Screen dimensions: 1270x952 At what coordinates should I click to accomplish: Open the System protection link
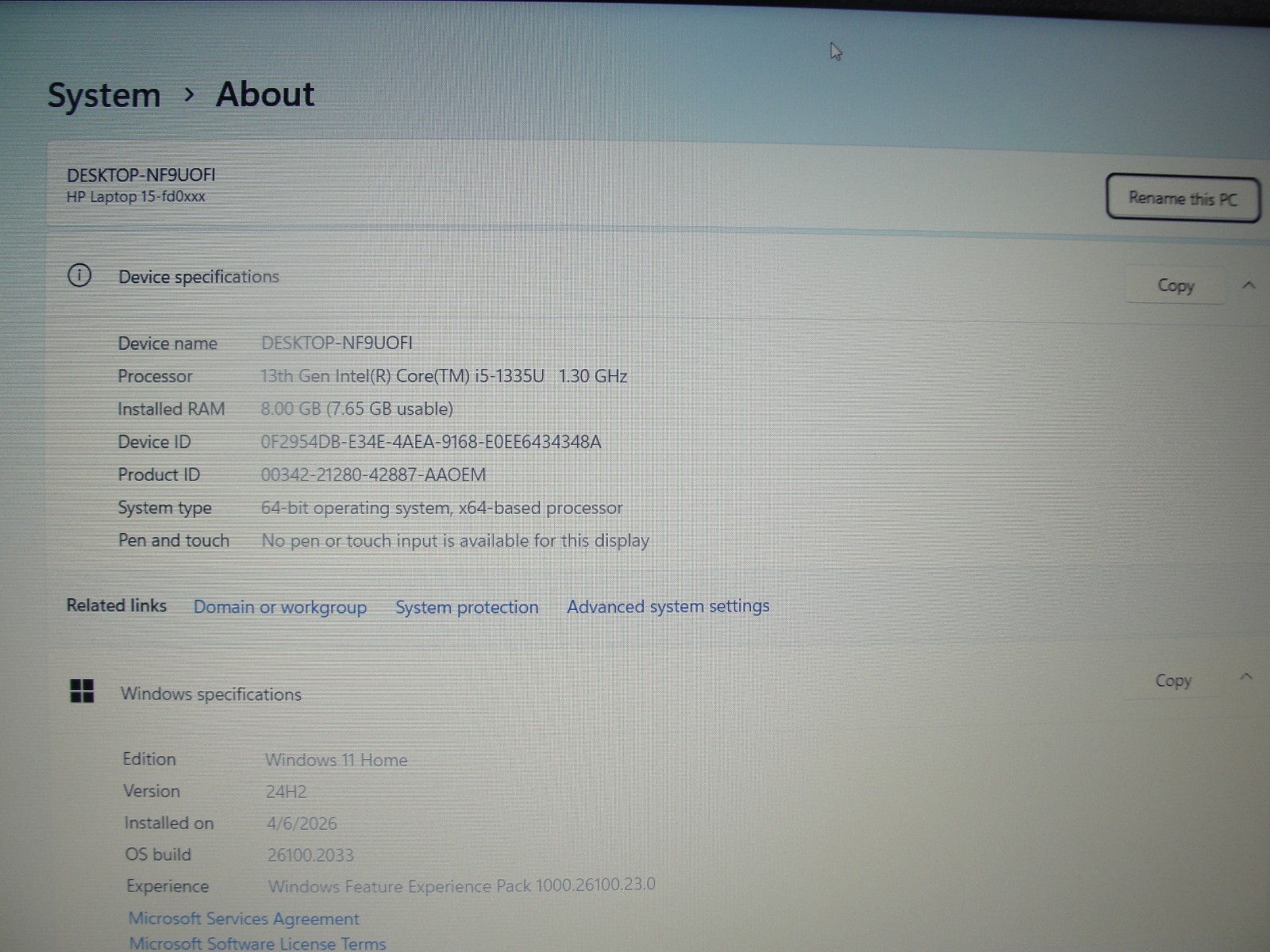point(467,608)
